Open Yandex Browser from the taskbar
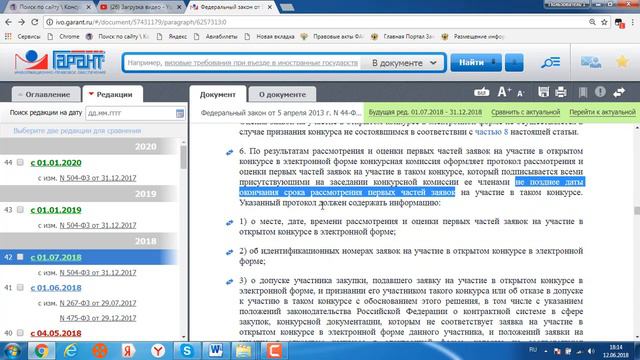The image size is (640, 360). pyautogui.click(x=158, y=351)
